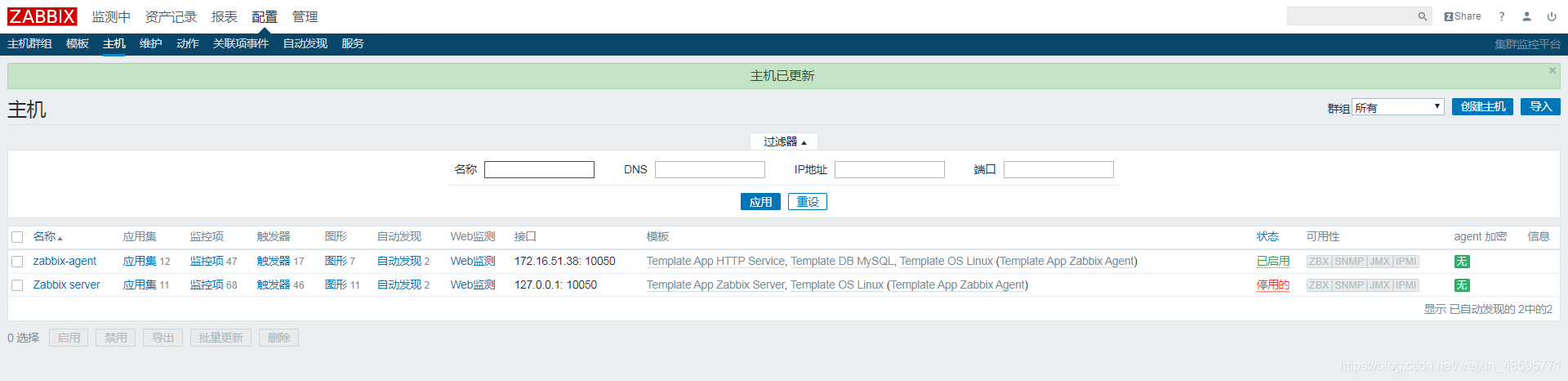Go to 服务 submenu
Screen dimensions: 1568x381
point(353,43)
